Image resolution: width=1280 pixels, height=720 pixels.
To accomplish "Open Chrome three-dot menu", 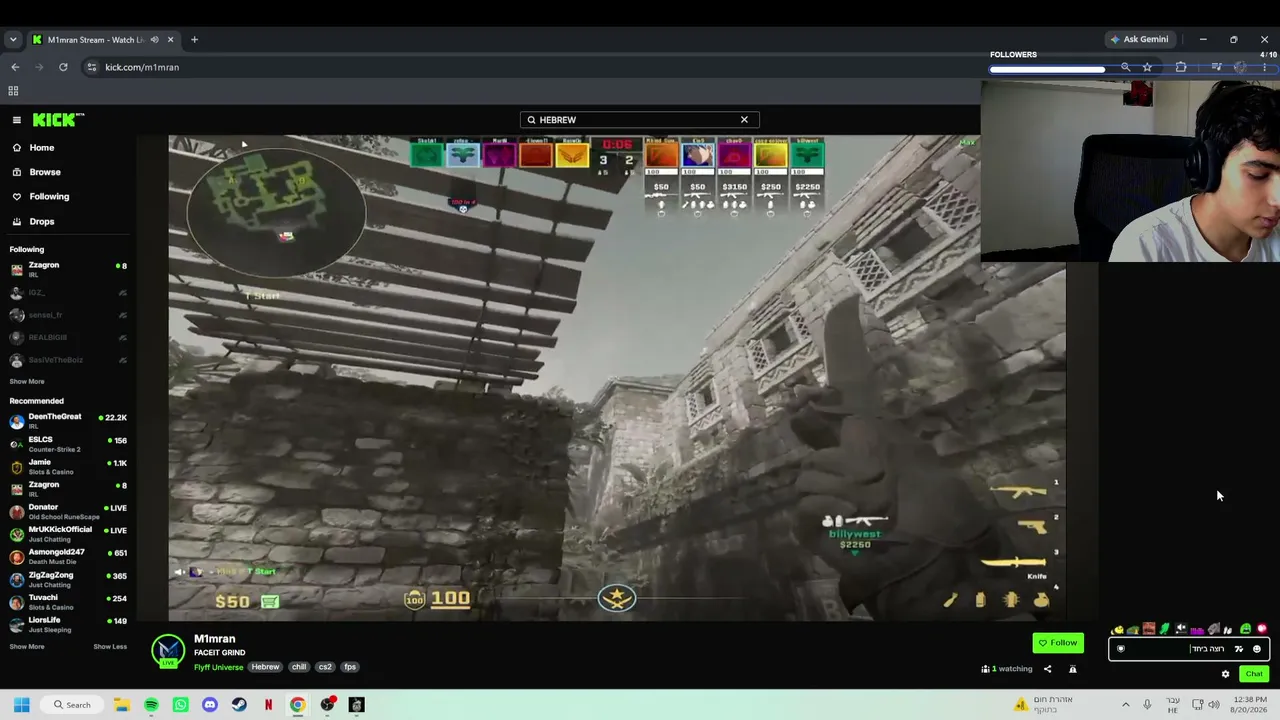I will (x=1265, y=67).
